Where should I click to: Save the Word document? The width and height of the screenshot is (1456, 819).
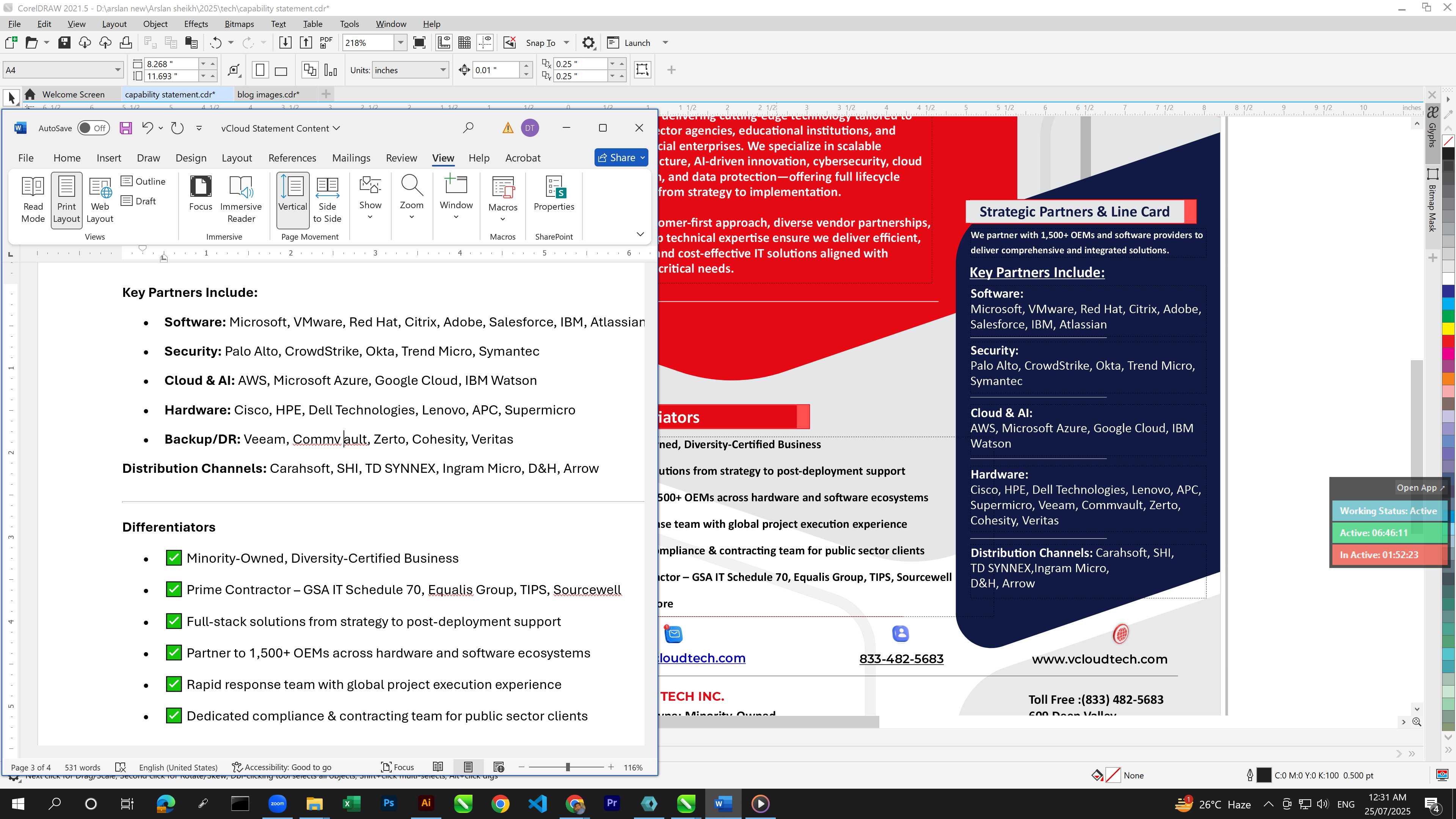click(126, 128)
